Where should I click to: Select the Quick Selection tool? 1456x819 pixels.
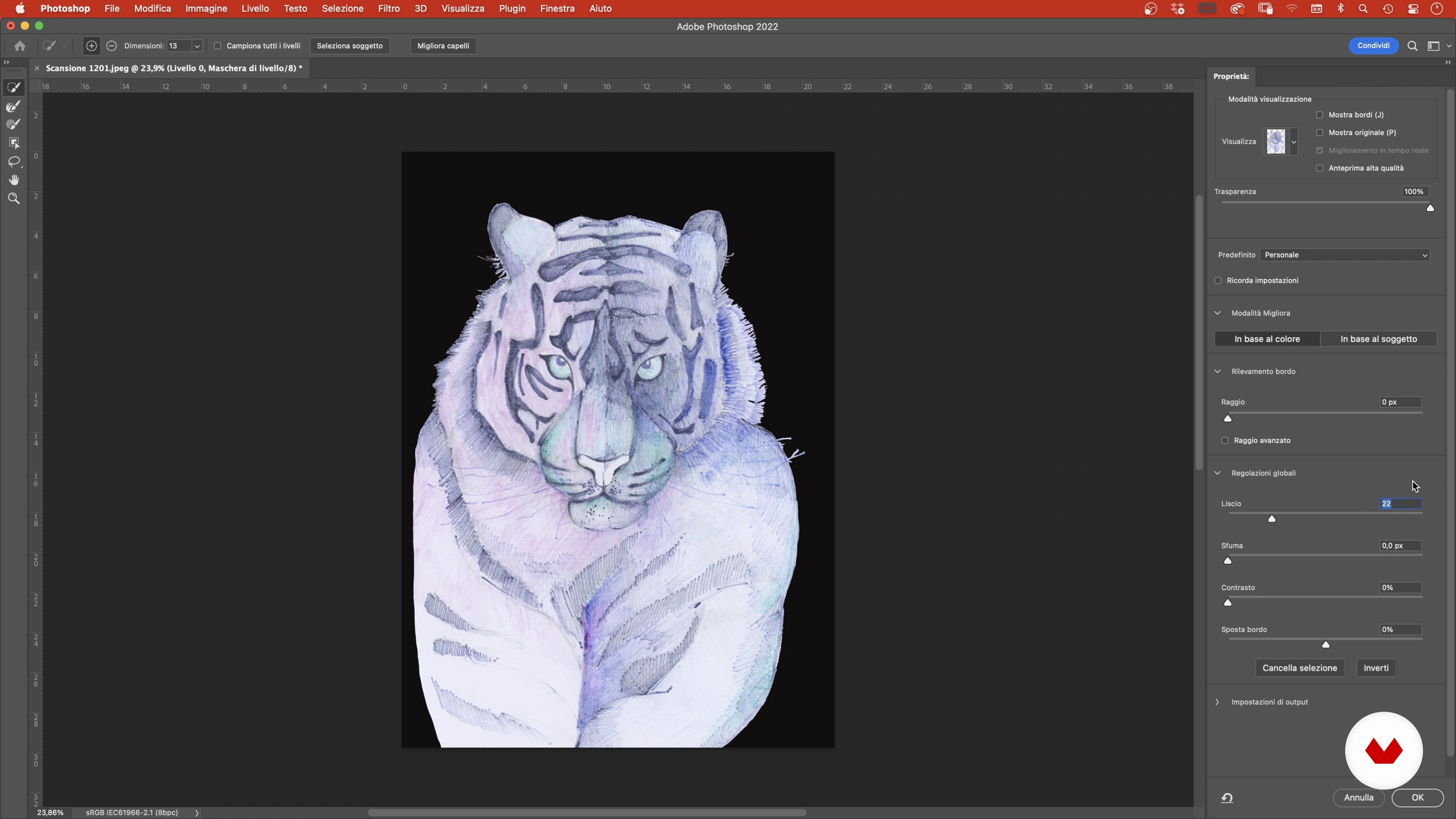tap(14, 88)
